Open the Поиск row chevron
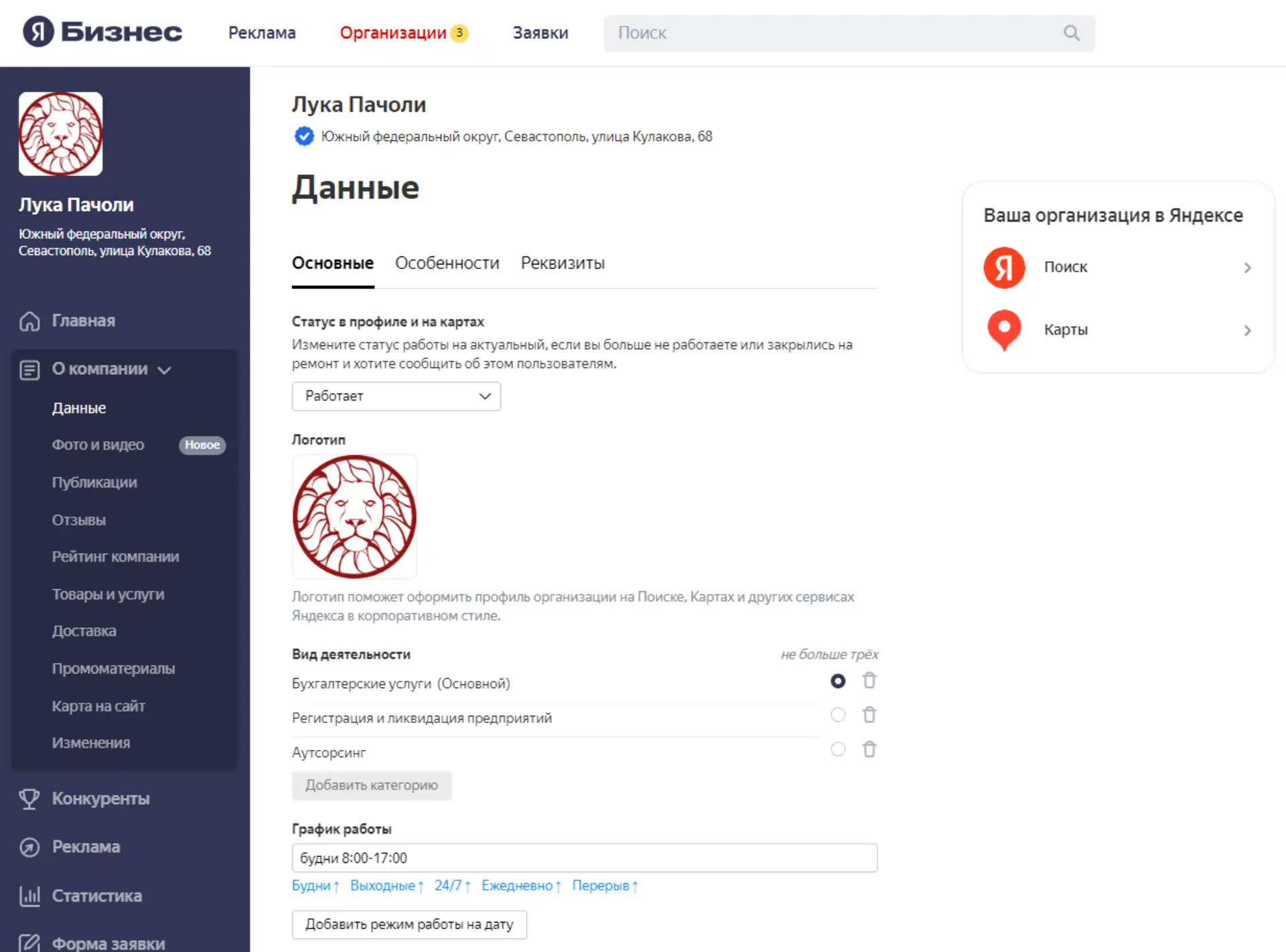The image size is (1286, 952). (x=1247, y=268)
